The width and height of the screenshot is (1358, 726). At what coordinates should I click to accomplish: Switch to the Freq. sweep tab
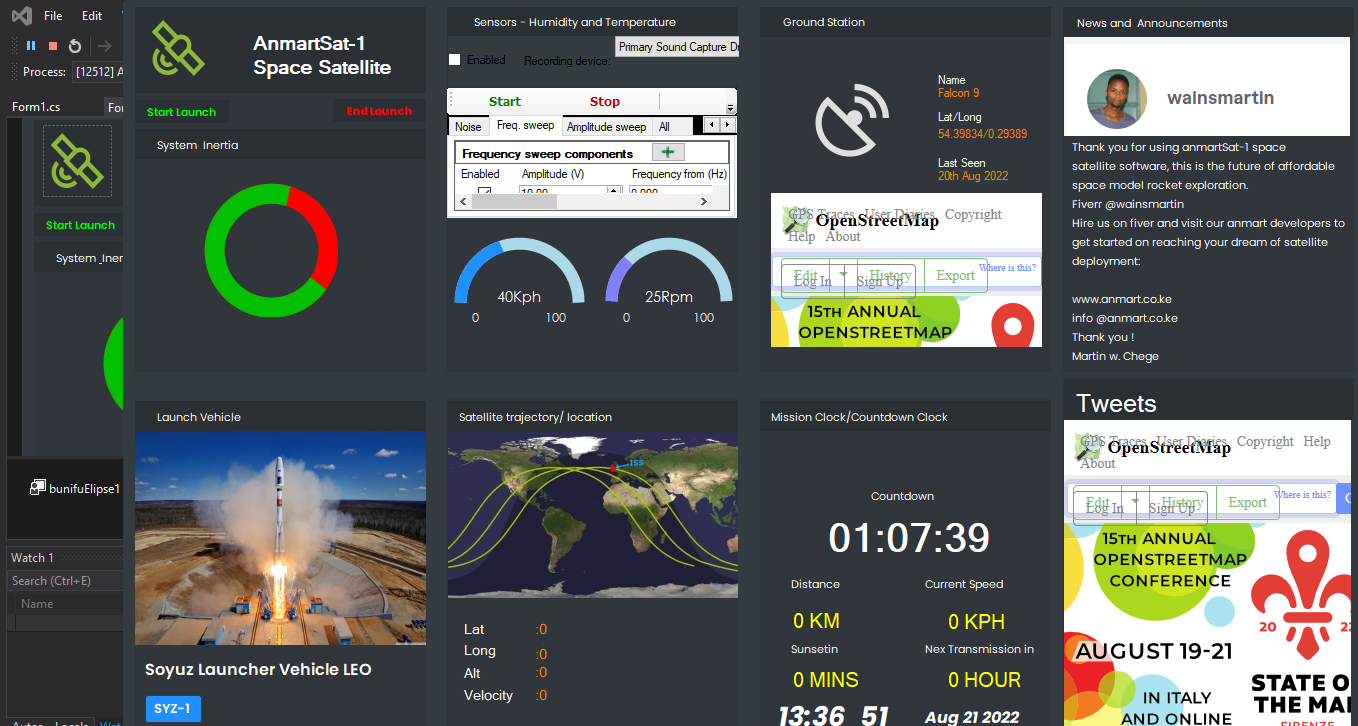pos(525,126)
